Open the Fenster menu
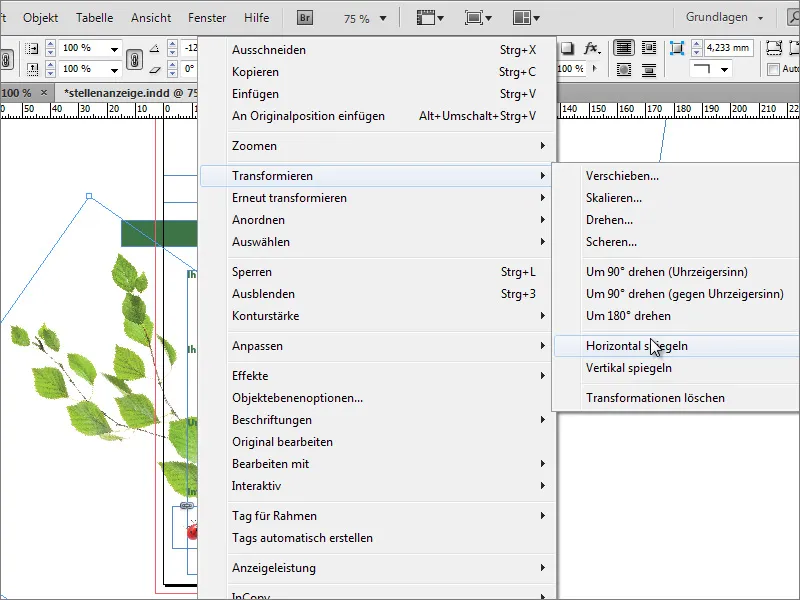The width and height of the screenshot is (800, 600). point(207,18)
